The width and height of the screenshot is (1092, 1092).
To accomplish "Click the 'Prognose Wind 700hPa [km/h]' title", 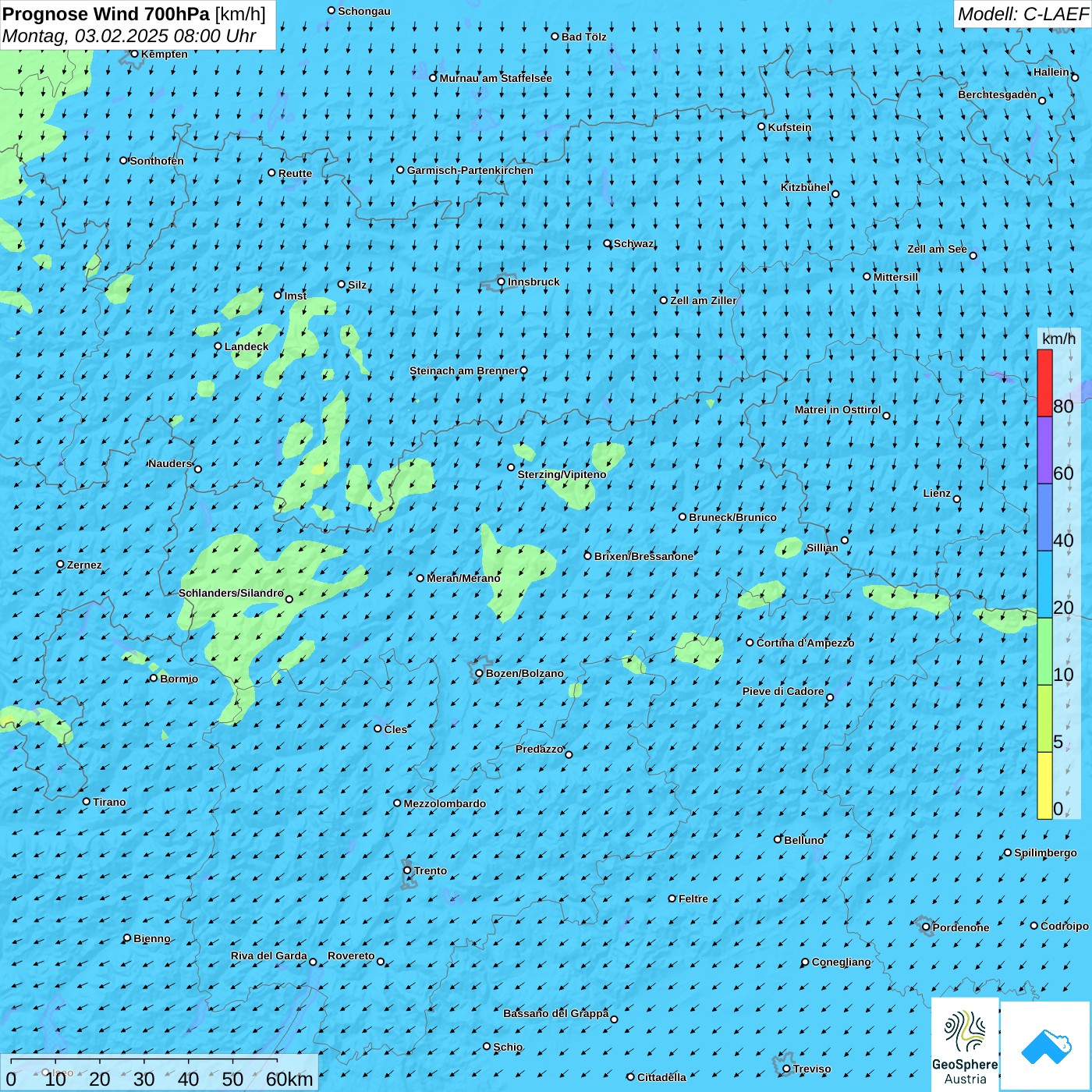I will [x=134, y=14].
